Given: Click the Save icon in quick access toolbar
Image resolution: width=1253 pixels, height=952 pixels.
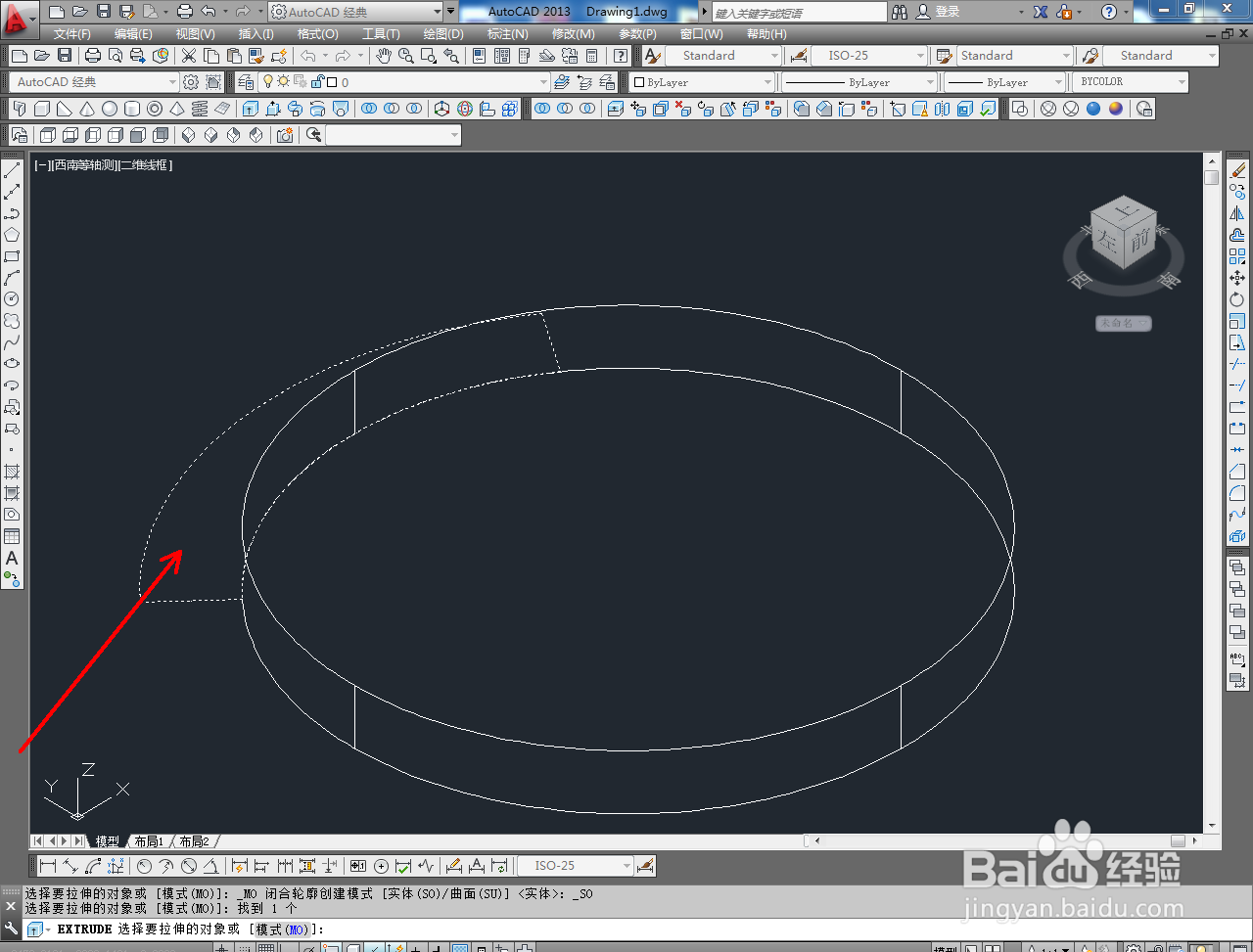Looking at the screenshot, I should tap(104, 12).
